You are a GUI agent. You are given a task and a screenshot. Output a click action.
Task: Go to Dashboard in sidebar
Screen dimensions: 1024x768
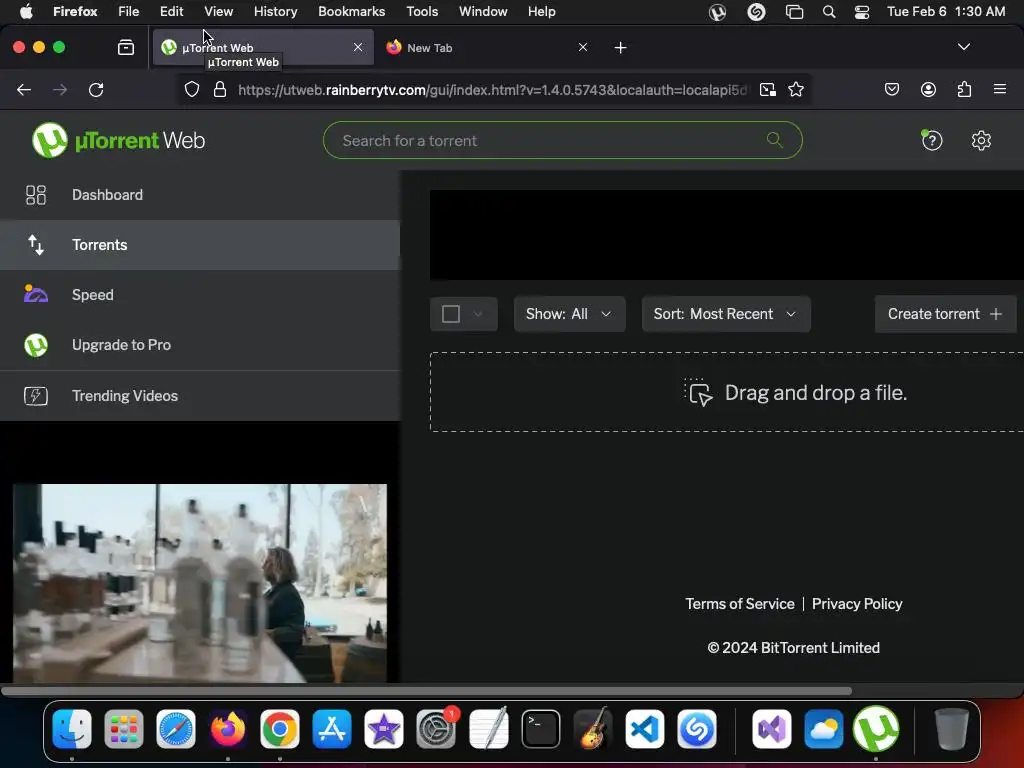(200, 195)
